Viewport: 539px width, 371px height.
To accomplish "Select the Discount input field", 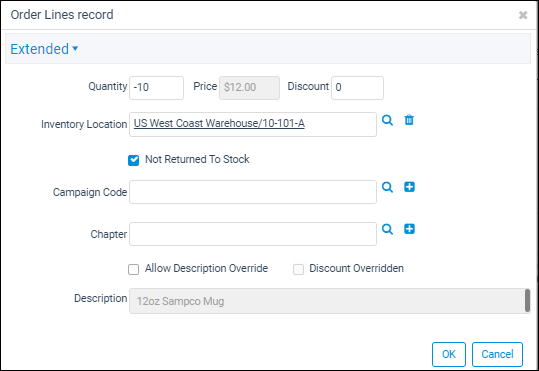I will pos(357,88).
